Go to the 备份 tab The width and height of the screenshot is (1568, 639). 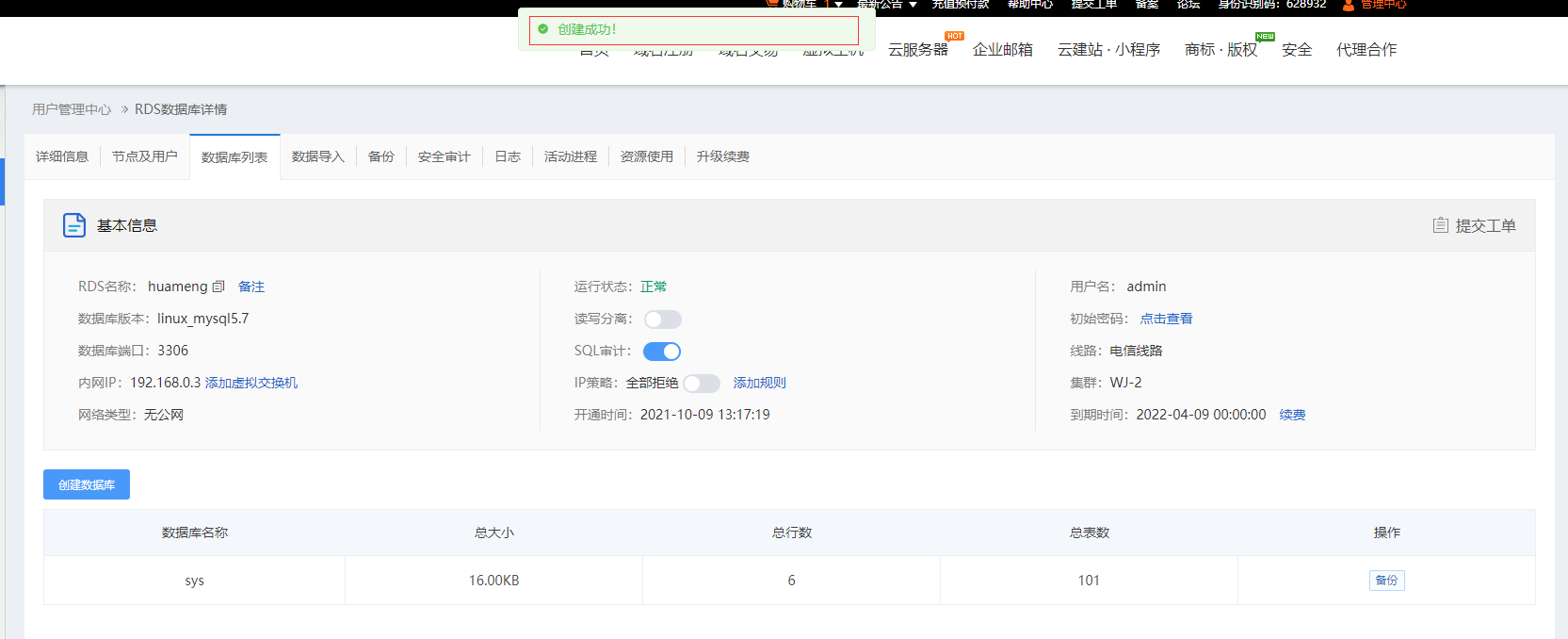[381, 156]
